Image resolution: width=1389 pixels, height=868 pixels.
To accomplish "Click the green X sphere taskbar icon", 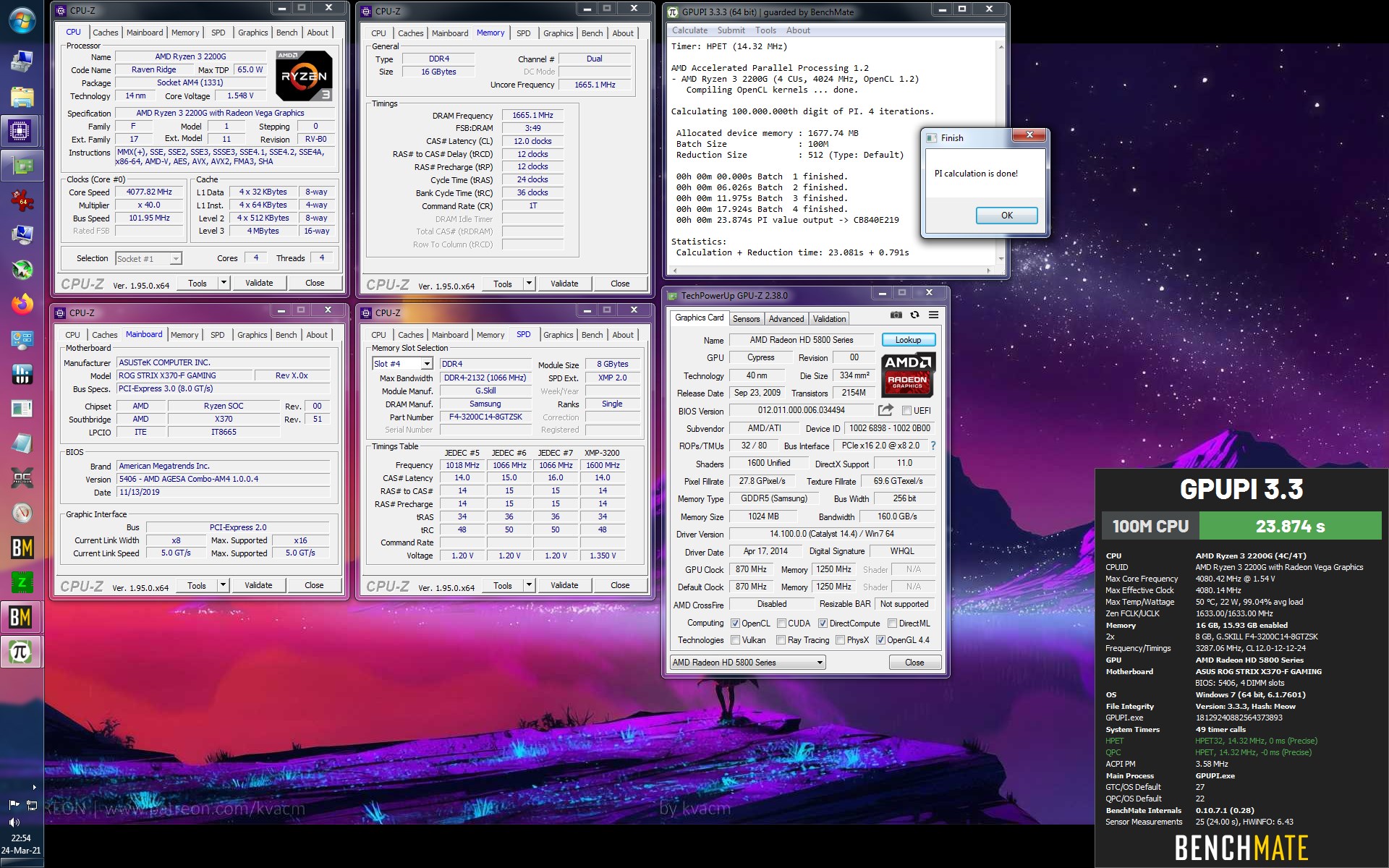I will [22, 270].
